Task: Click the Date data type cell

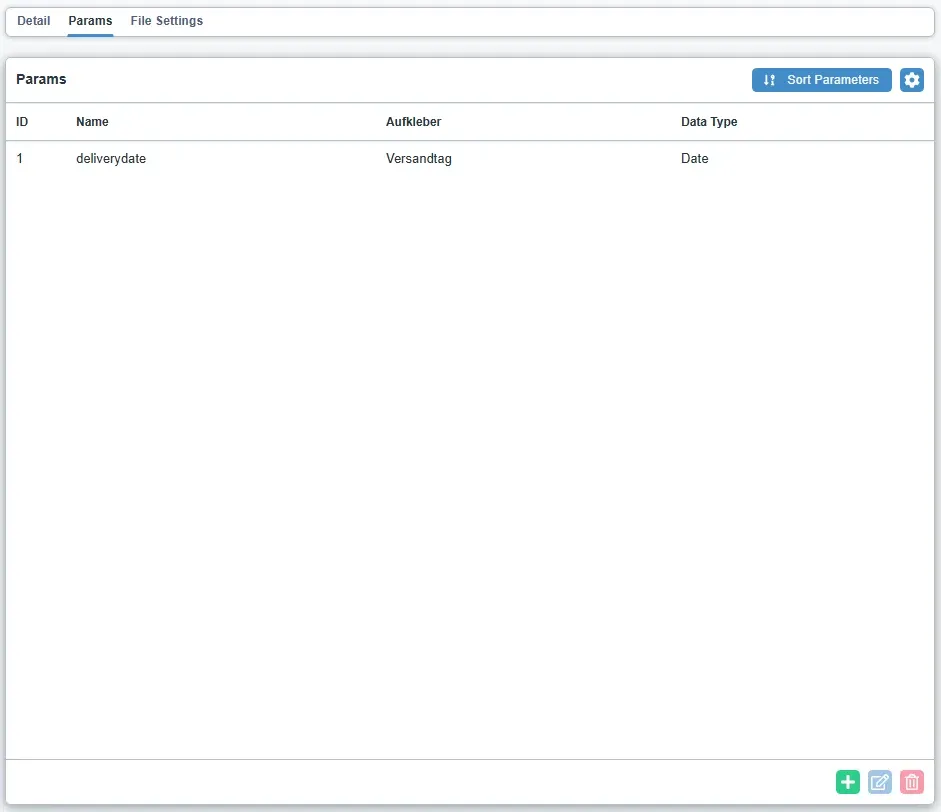Action: coord(694,158)
